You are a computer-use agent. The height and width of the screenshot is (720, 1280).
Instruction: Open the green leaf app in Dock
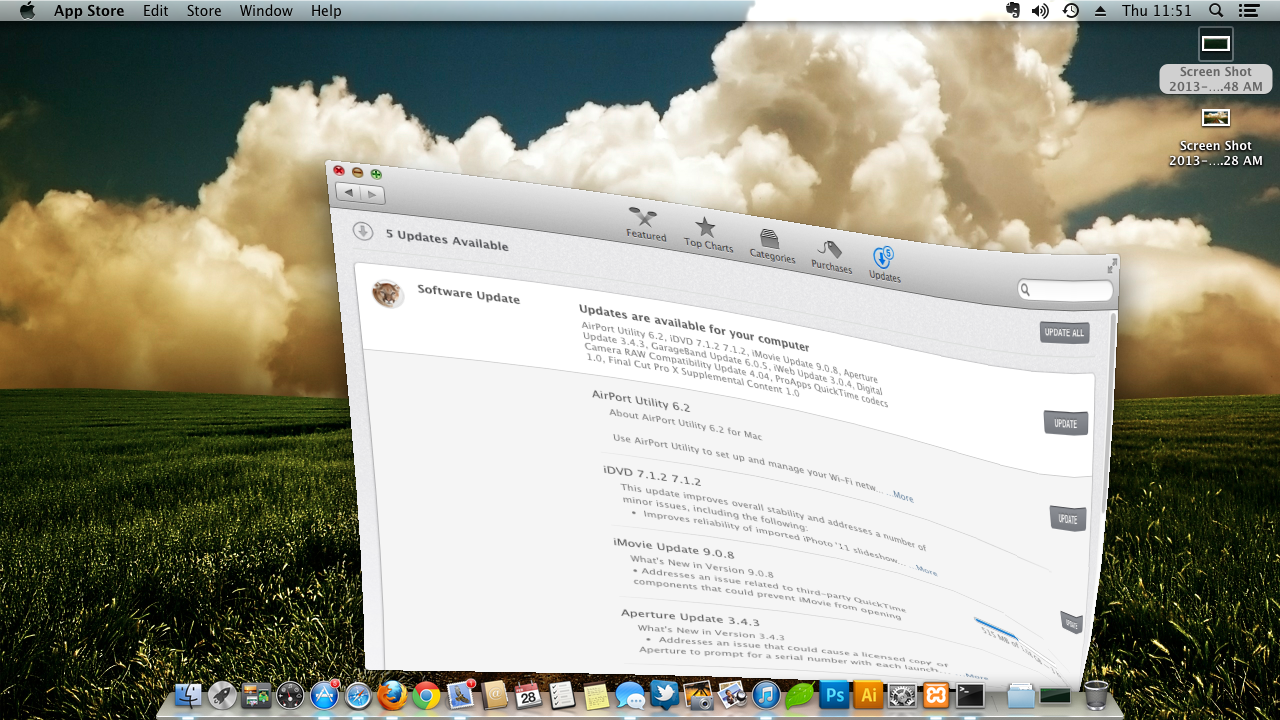(799, 695)
